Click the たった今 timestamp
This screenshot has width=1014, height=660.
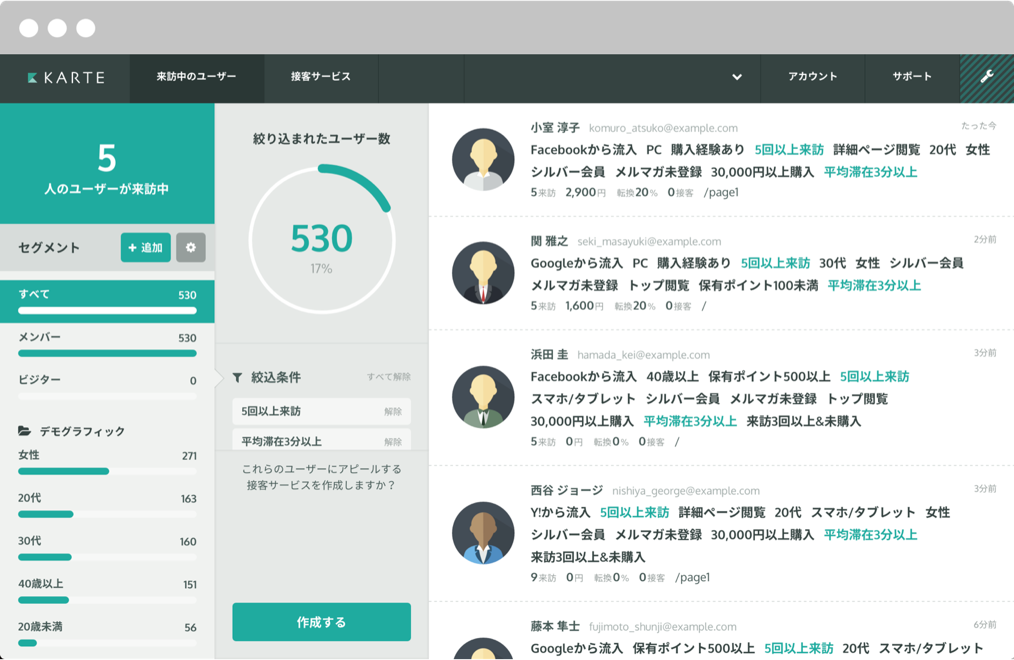[x=978, y=125]
